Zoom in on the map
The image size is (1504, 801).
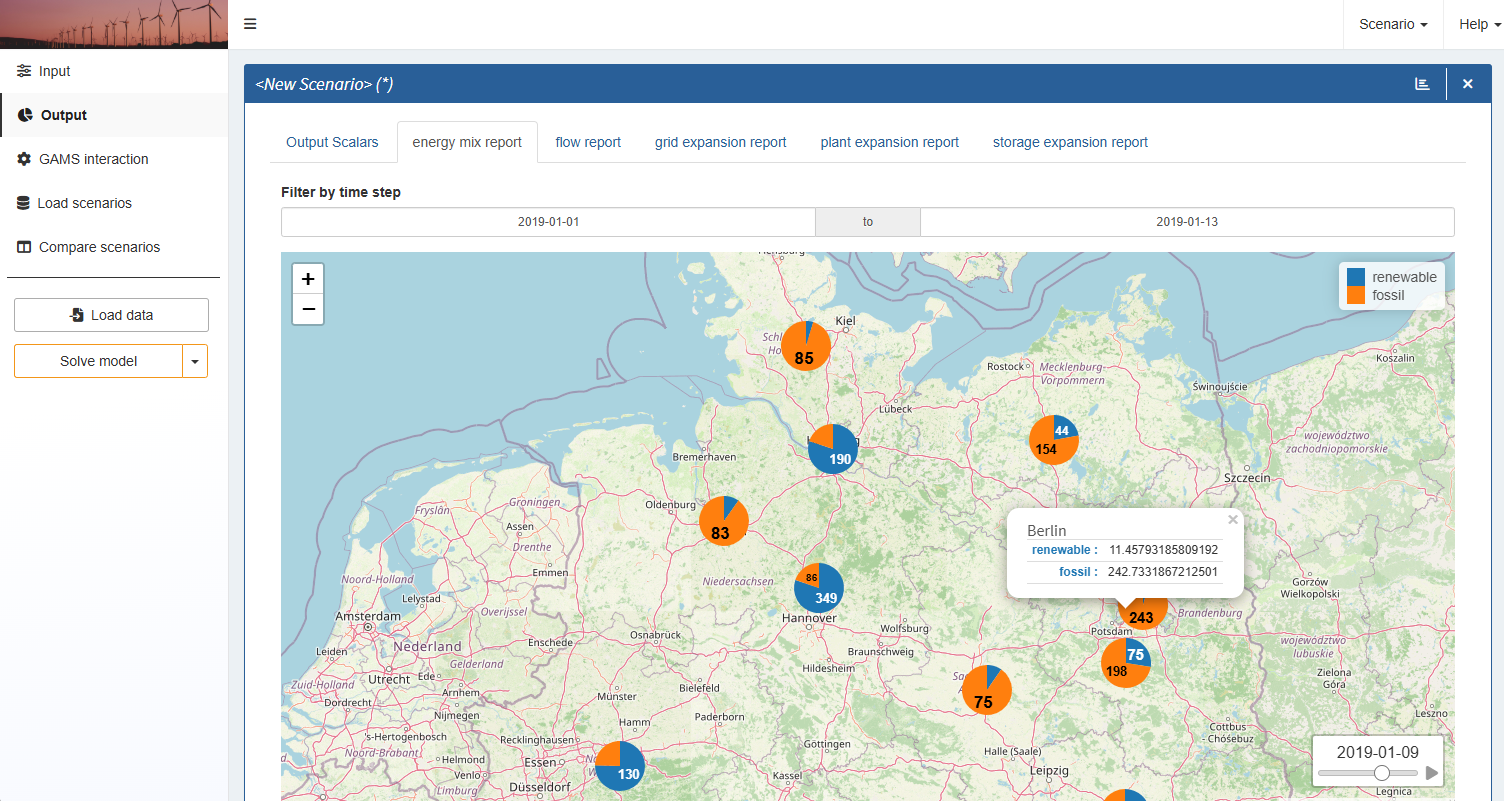pos(308,279)
